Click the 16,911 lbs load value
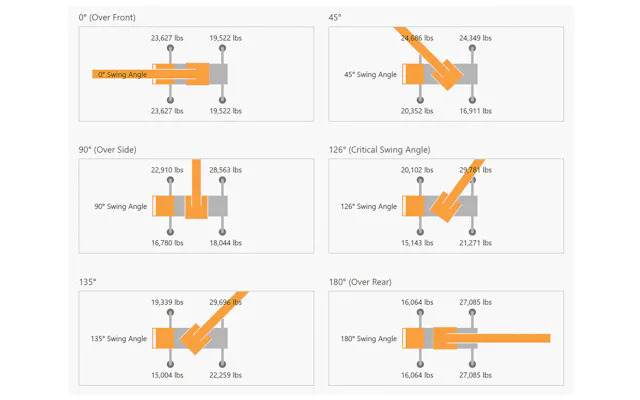Screen dimensions: 640x400 476,111
